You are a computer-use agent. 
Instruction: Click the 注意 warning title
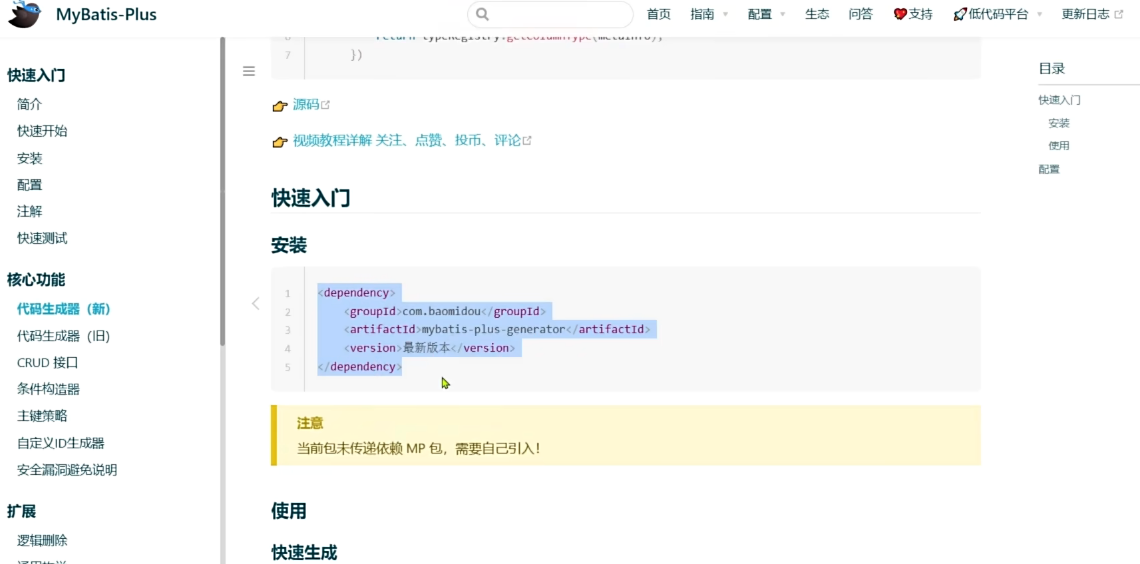[x=310, y=423]
